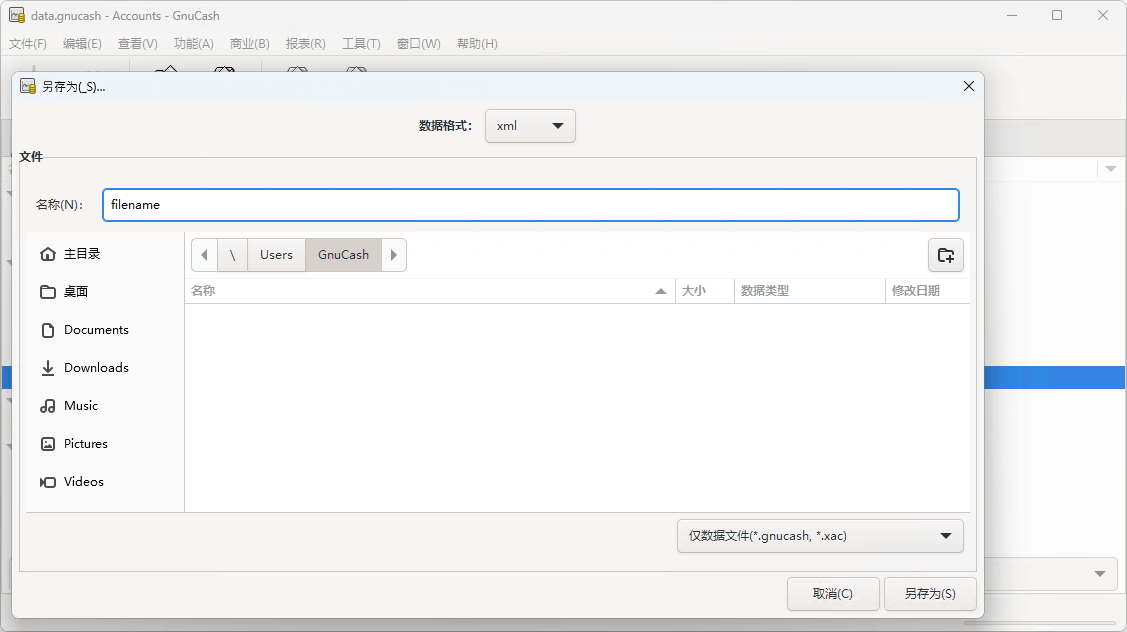Open the 文件(F) menu
Viewport: 1127px width, 632px height.
(x=28, y=44)
